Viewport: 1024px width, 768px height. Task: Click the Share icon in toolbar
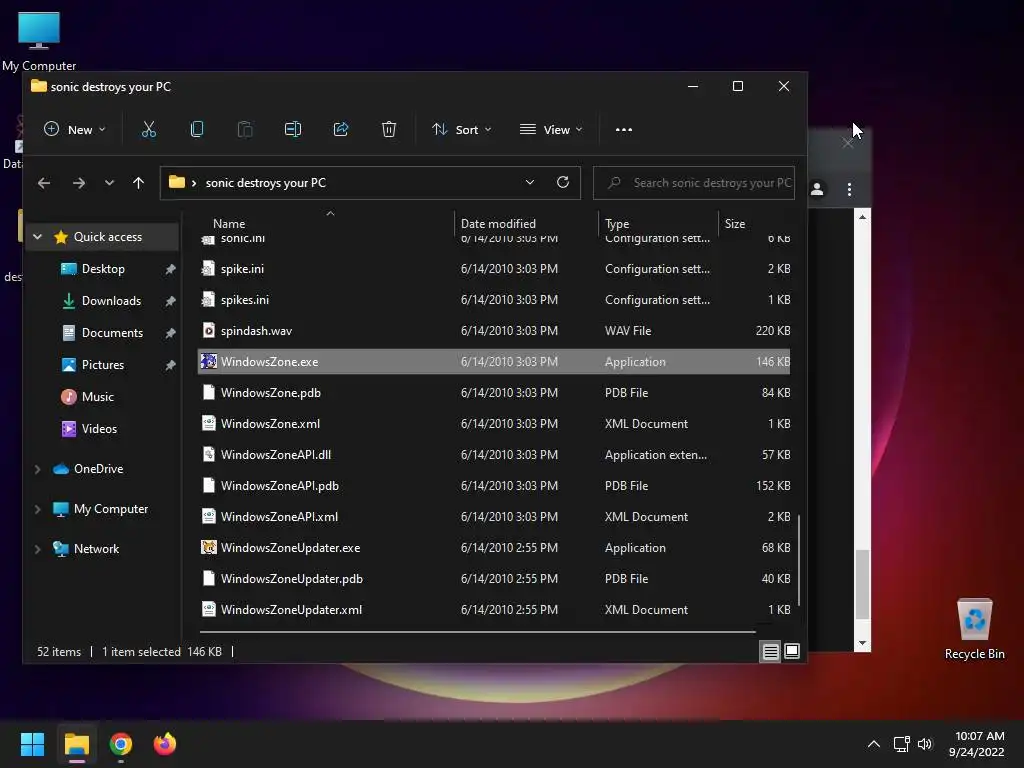[341, 129]
